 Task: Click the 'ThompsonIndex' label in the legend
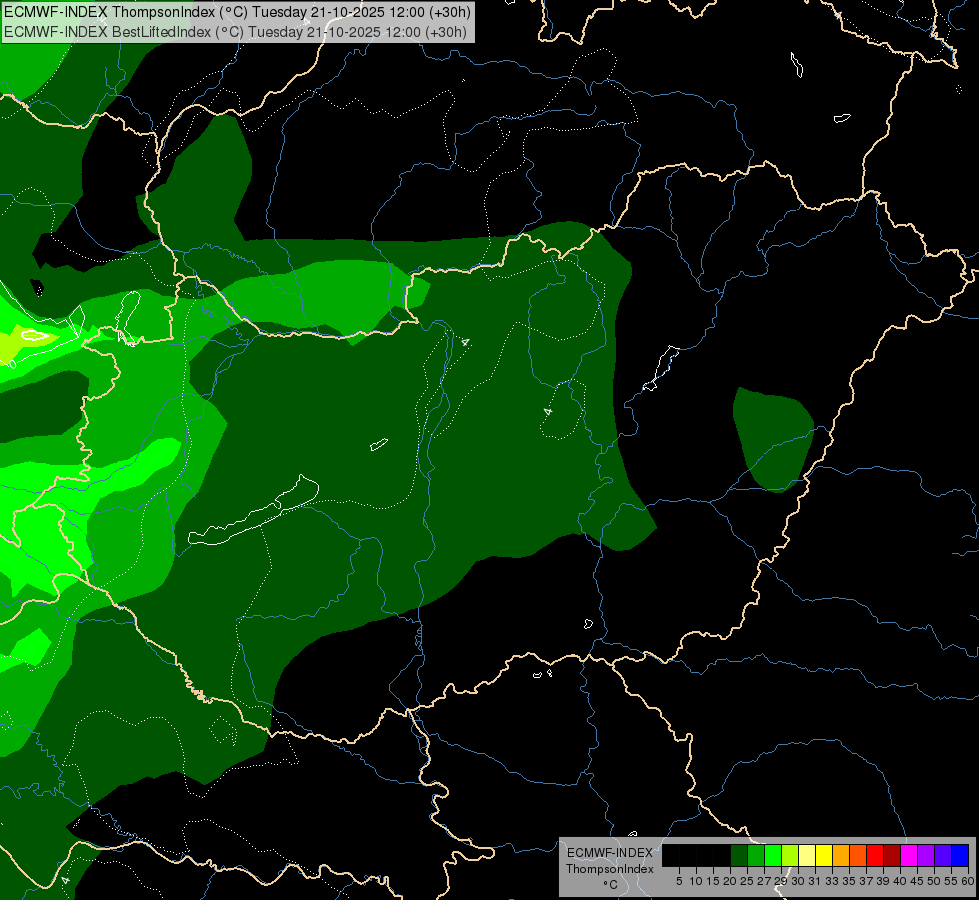click(609, 869)
